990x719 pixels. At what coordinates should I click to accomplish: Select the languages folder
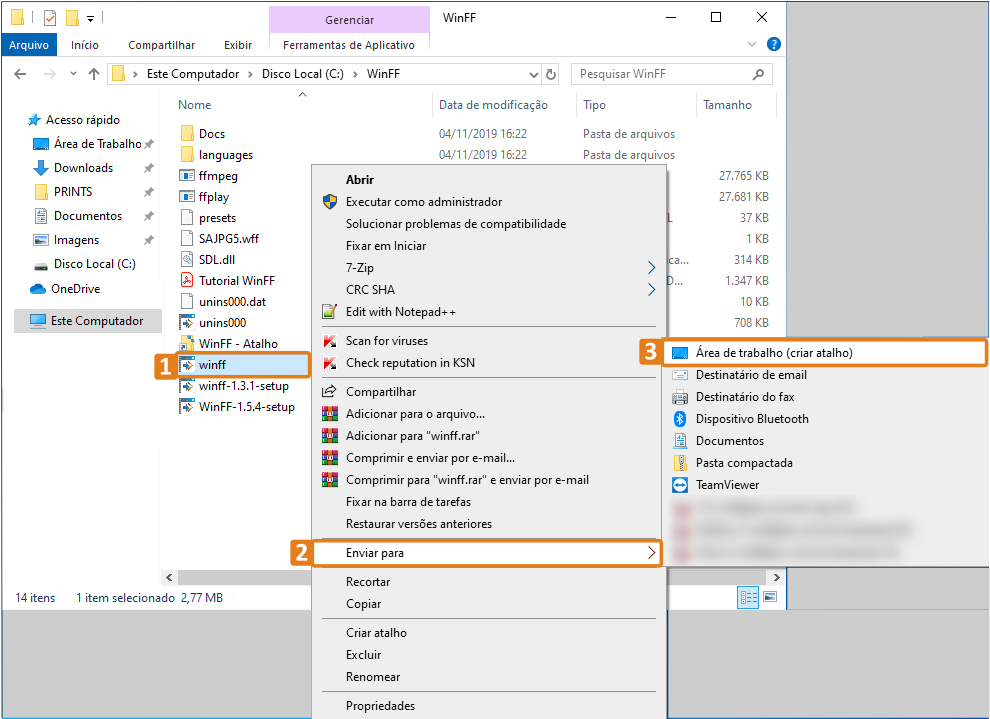tap(225, 155)
